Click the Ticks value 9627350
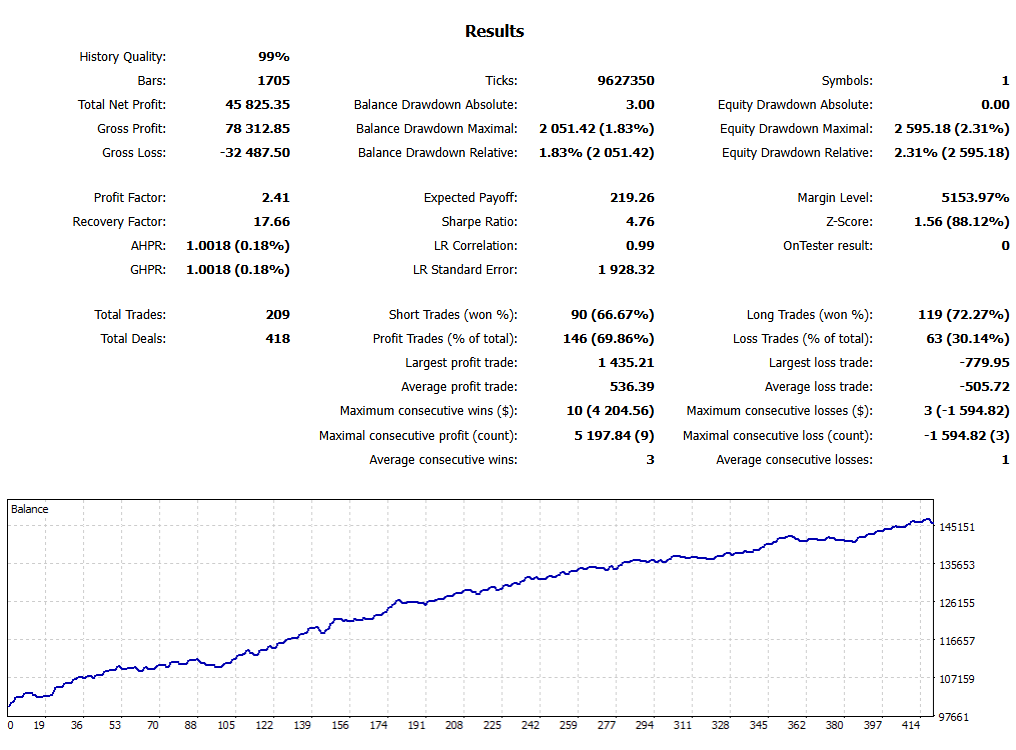This screenshot has height=750, width=1016. pyautogui.click(x=626, y=80)
